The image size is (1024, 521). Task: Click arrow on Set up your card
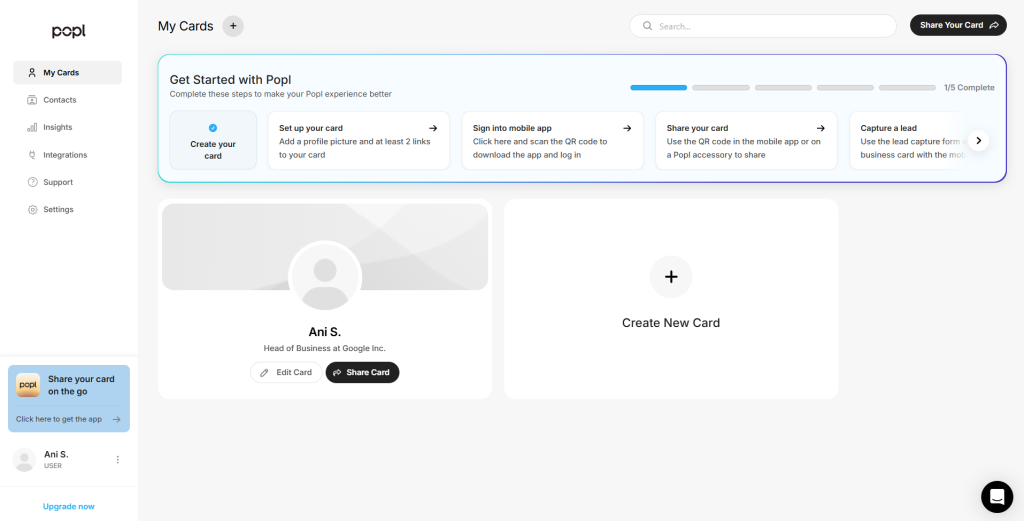[433, 128]
